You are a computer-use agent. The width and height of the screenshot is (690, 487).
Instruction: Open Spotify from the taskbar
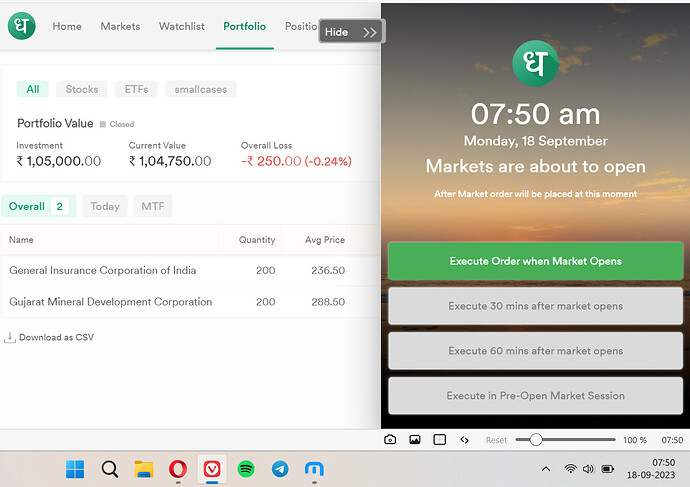(246, 469)
